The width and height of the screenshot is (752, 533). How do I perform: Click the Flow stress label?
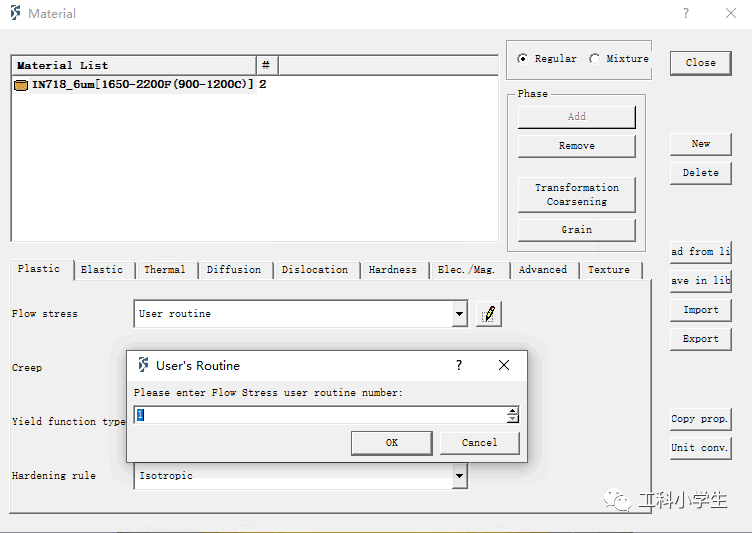click(45, 314)
